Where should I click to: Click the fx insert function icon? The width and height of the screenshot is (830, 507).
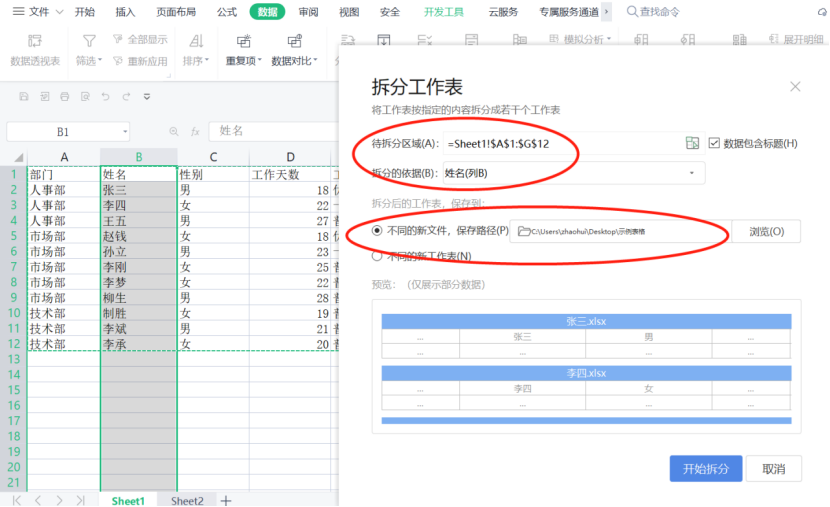[195, 131]
